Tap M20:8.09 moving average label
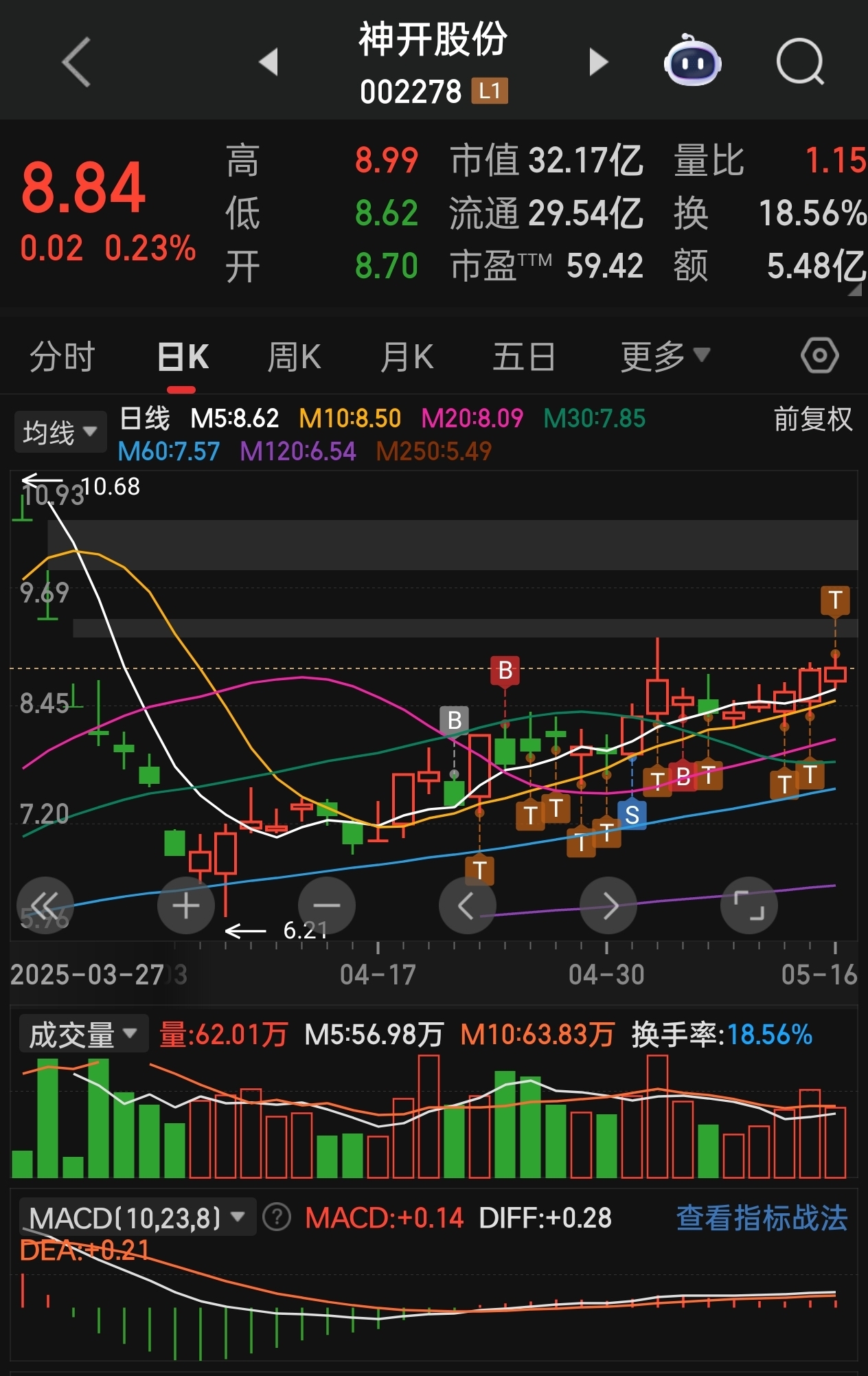 472,418
